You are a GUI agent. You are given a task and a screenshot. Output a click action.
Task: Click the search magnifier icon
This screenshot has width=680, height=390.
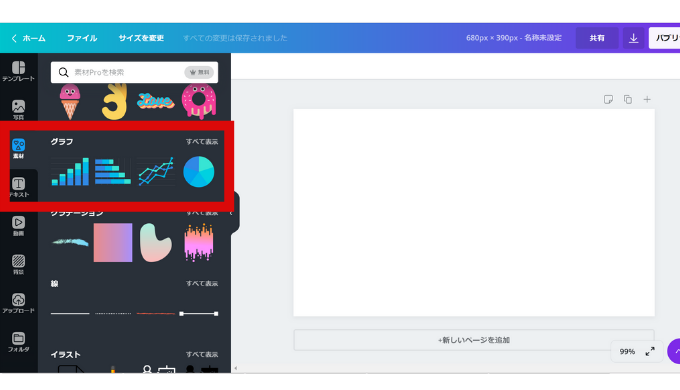(63, 72)
